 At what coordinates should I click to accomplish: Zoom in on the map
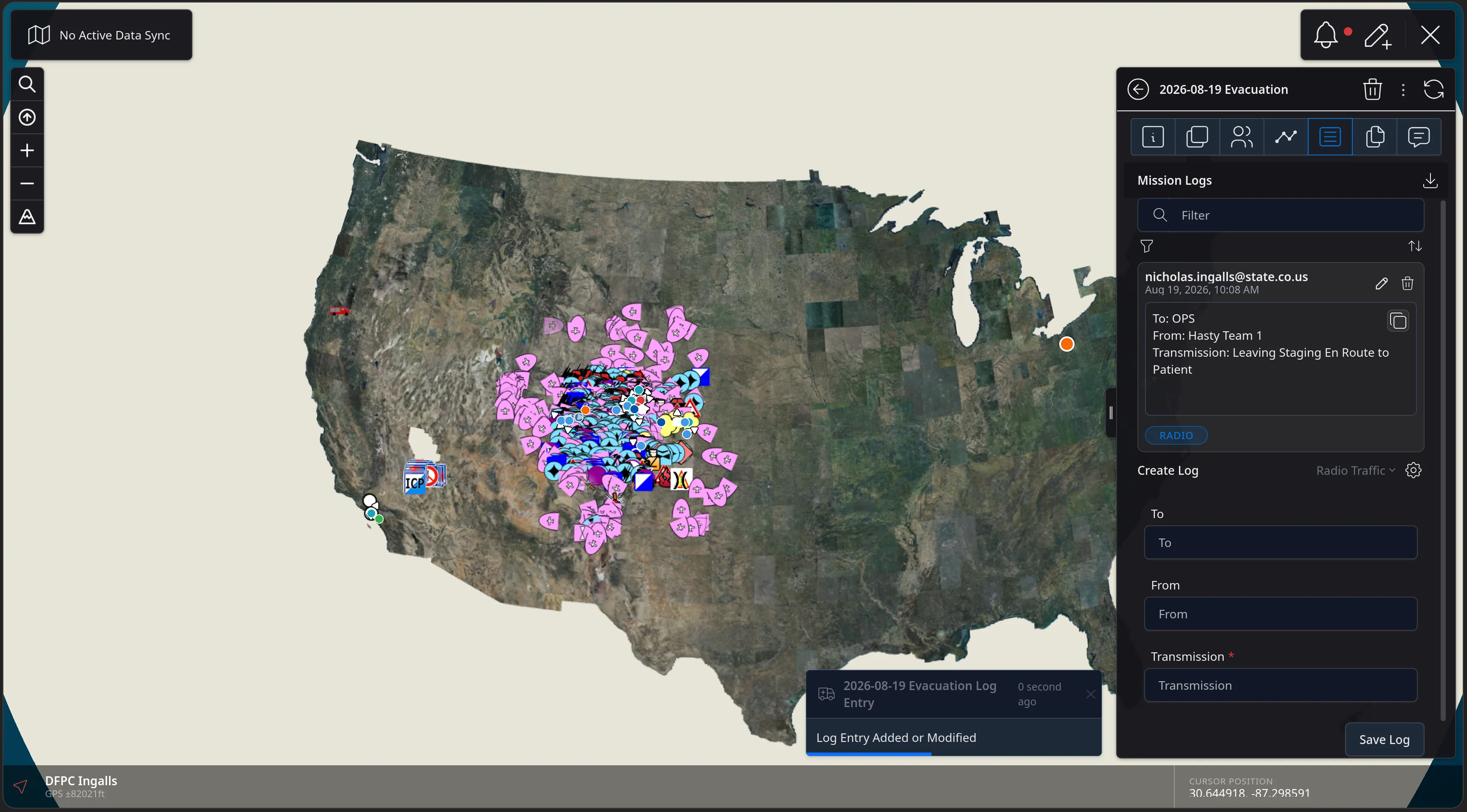[27, 150]
